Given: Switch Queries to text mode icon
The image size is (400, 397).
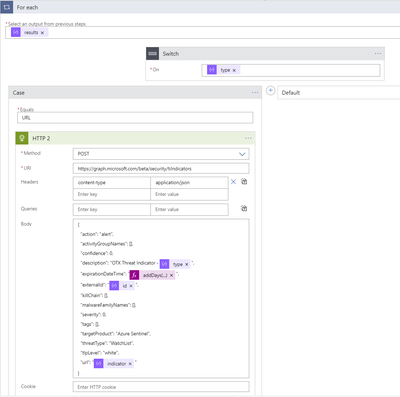Looking at the screenshot, I should click(244, 208).
